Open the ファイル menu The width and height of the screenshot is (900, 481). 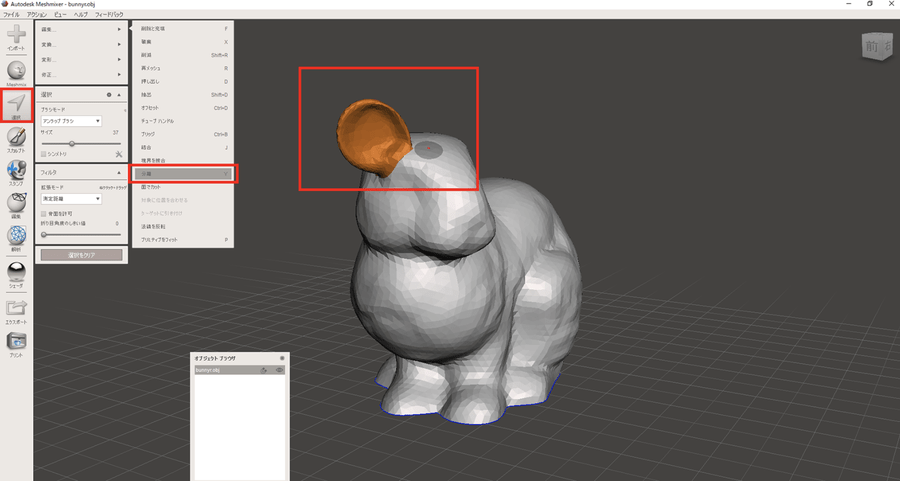click(11, 14)
